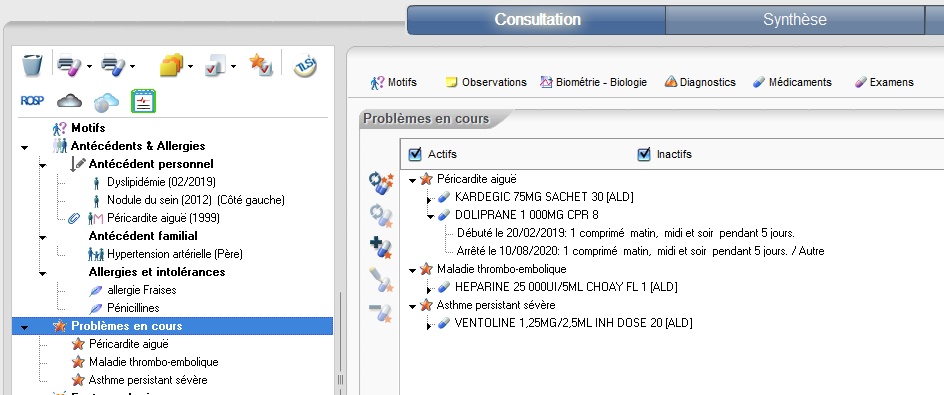Select Maladie thrombo-embolique in left tree

(x=153, y=362)
